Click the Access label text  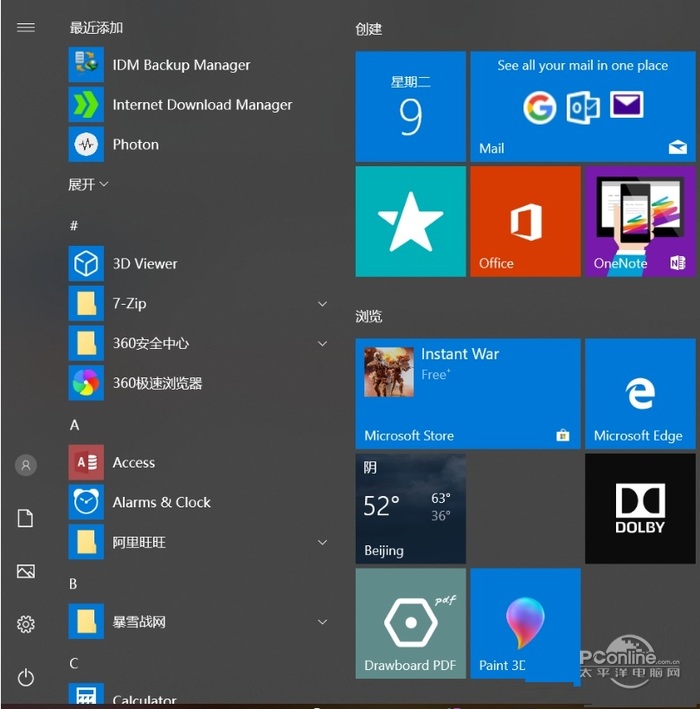pos(134,463)
